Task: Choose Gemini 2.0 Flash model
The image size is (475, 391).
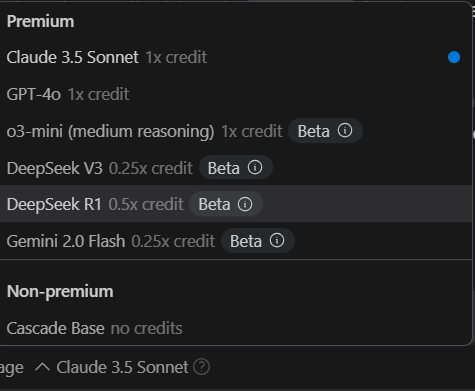Action: 236,241
